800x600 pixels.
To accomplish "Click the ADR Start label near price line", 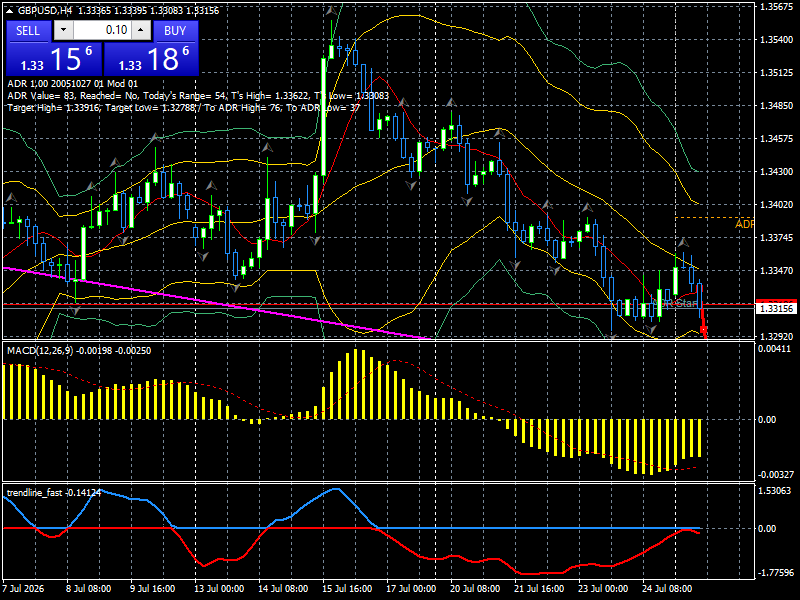I will pyautogui.click(x=676, y=303).
